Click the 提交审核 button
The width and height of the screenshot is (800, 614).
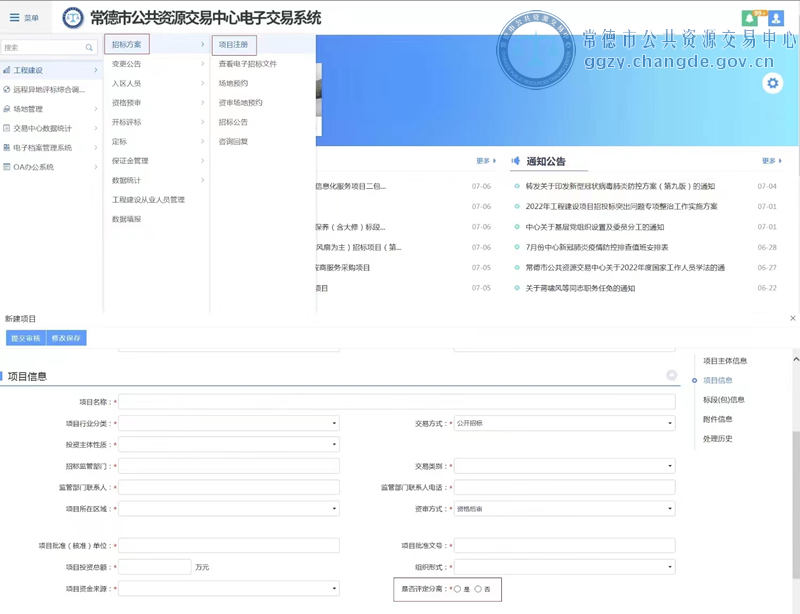(x=26, y=338)
